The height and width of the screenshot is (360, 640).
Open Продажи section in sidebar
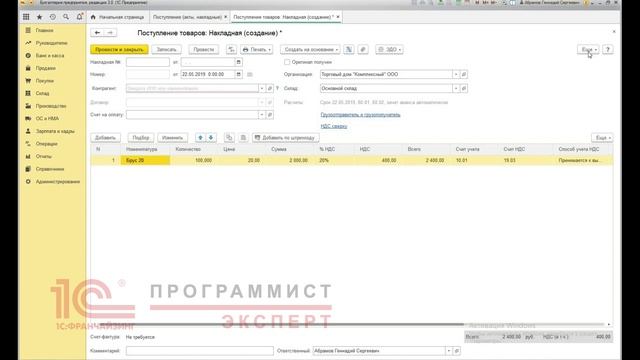(45, 68)
